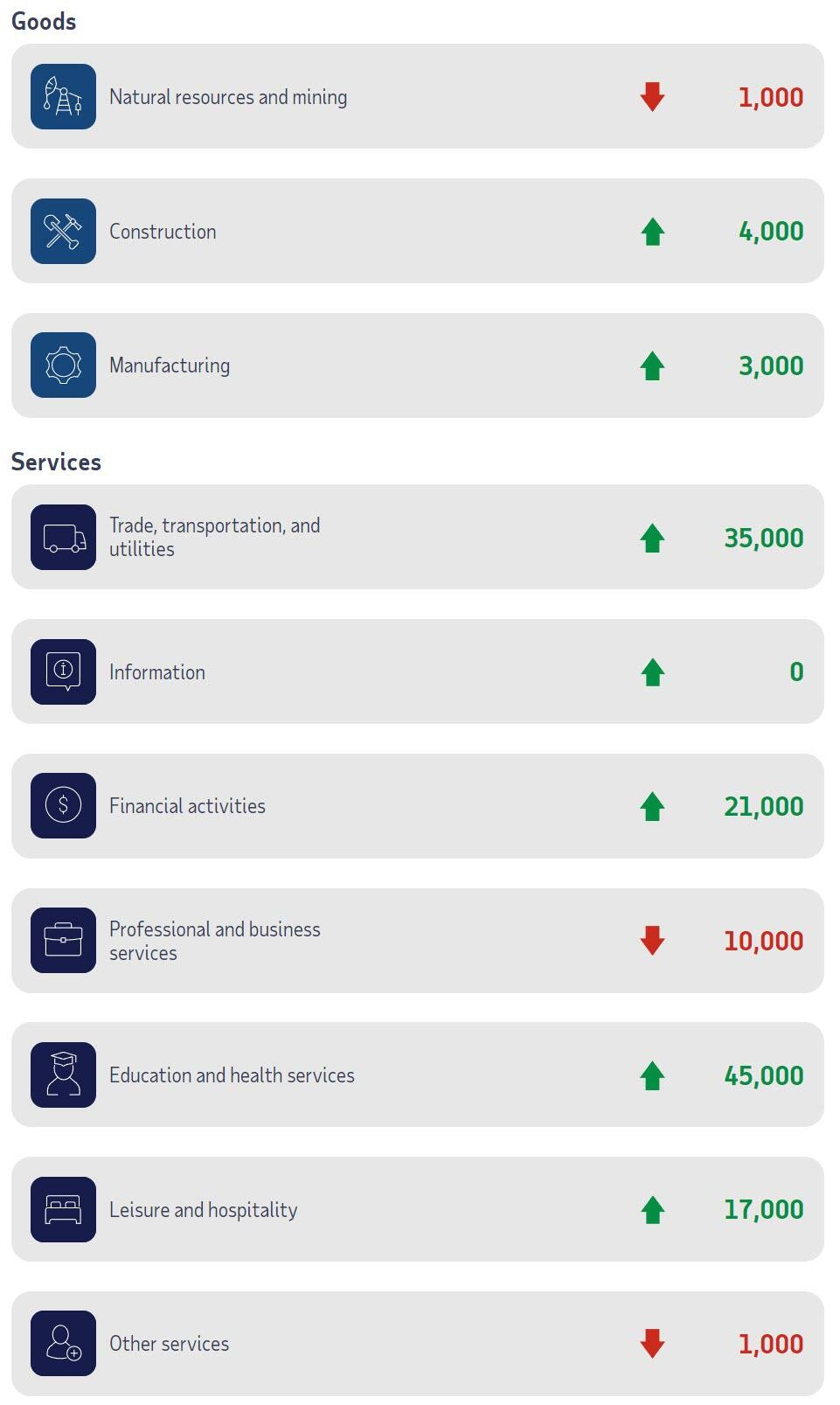Click the Construction shovel and hammer icon
The width and height of the screenshot is (840, 1405).
pyautogui.click(x=63, y=232)
